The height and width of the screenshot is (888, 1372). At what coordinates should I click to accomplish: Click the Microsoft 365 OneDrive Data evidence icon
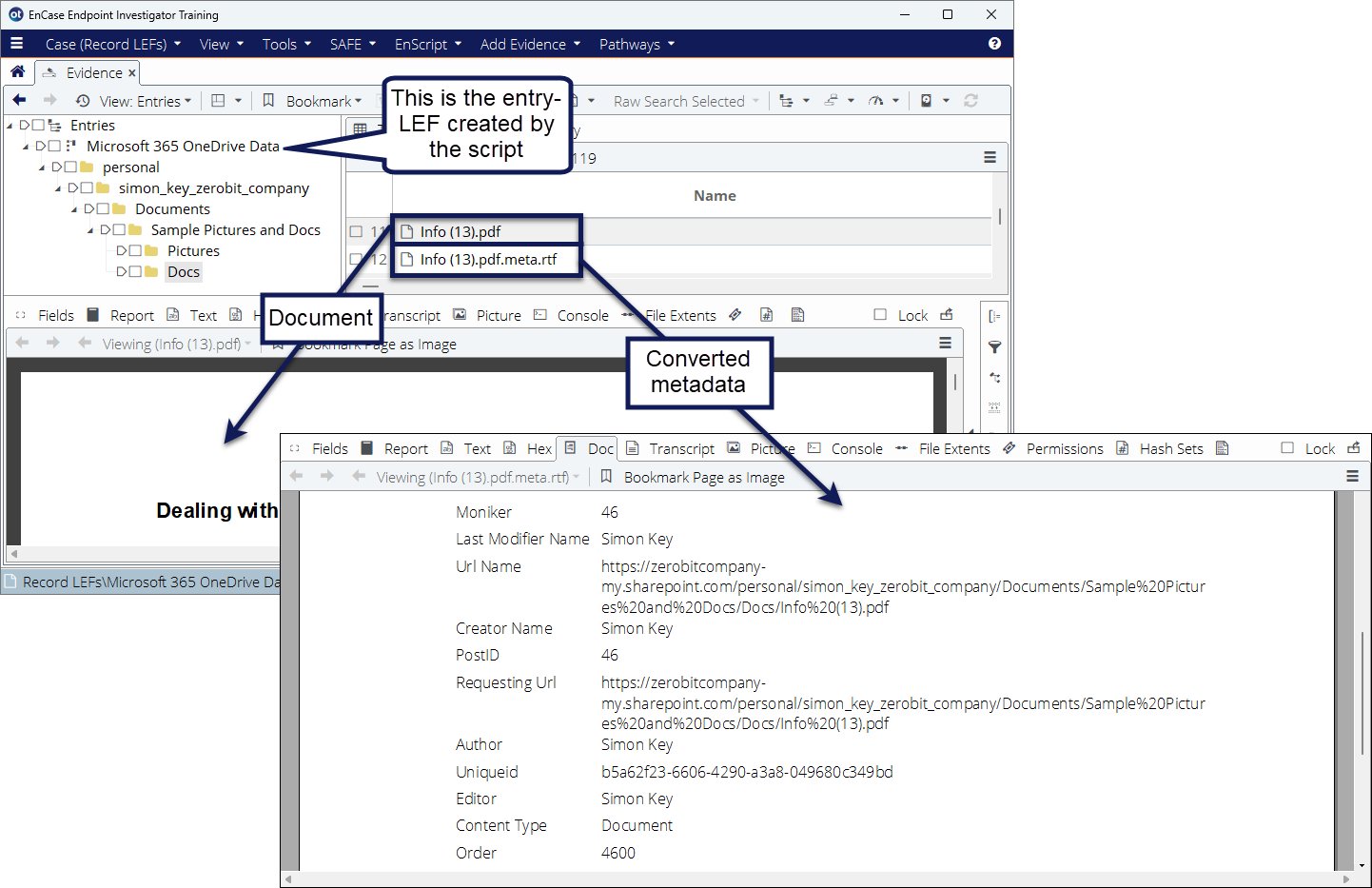pyautogui.click(x=71, y=146)
